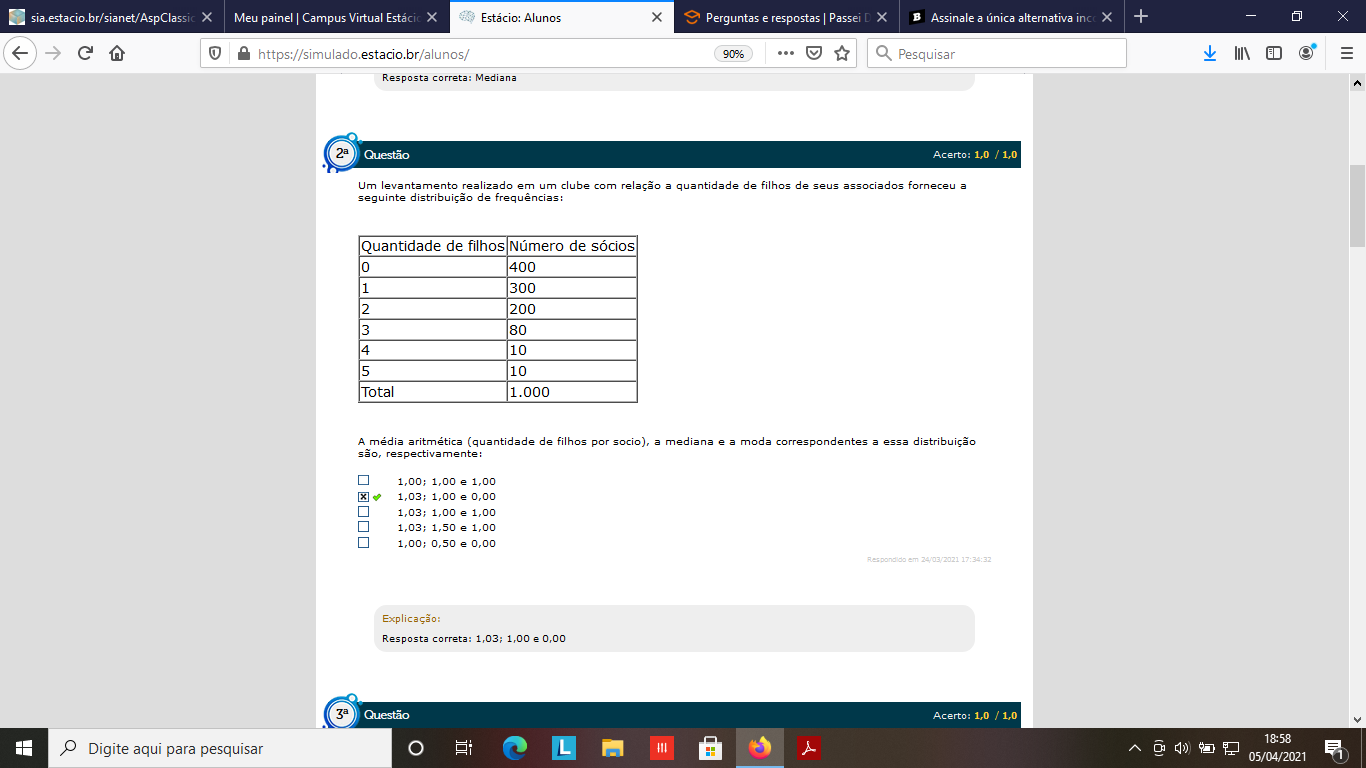Check the option 1,00; 1,00 e 1,00
This screenshot has width=1366, height=768.
[364, 481]
